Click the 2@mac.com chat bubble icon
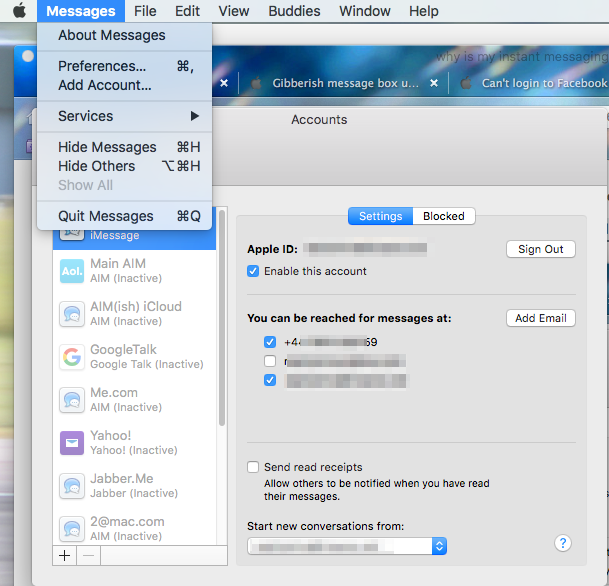Screen dimensions: 609x586 point(72,529)
